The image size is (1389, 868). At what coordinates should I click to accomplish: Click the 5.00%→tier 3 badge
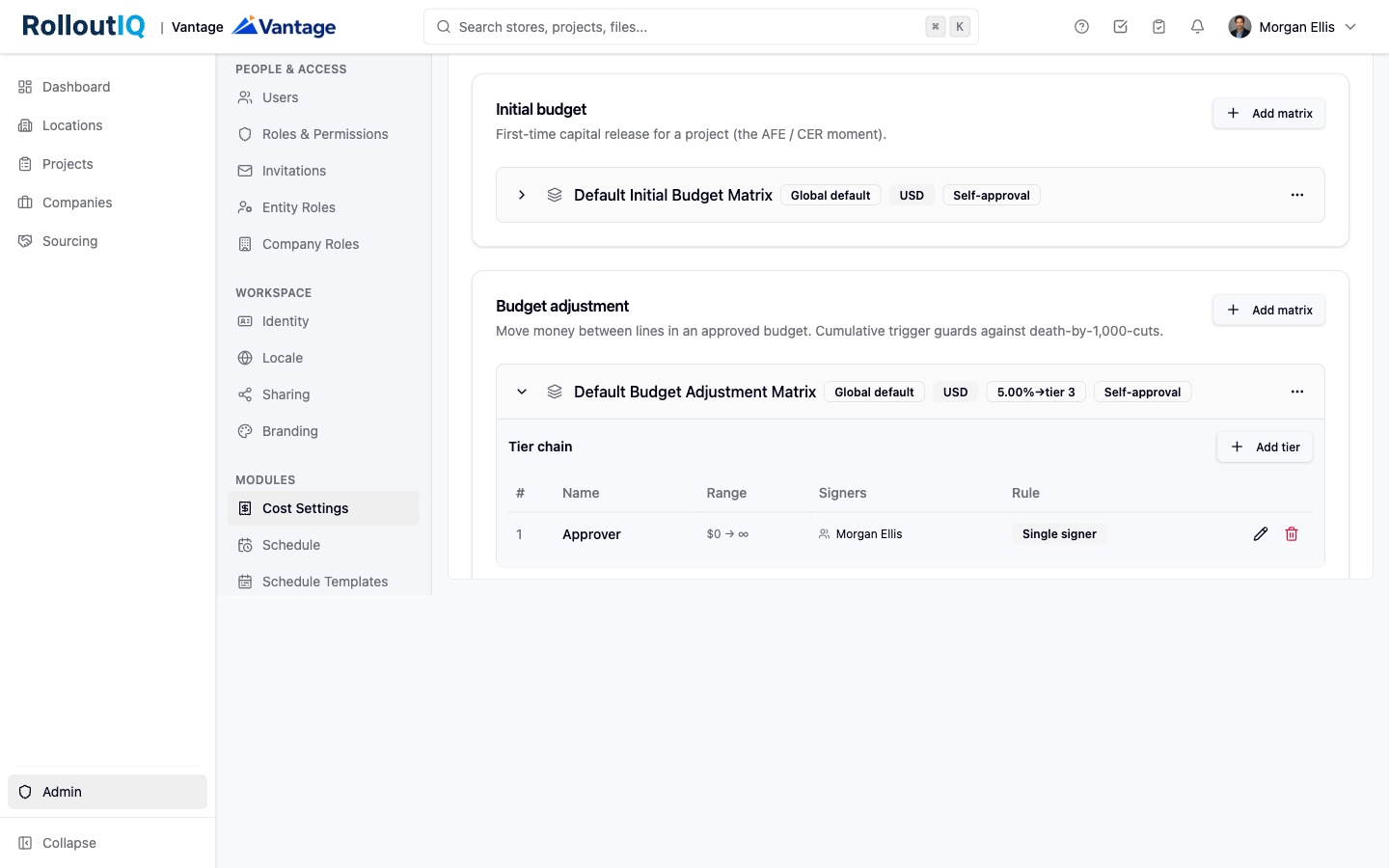[x=1036, y=392]
